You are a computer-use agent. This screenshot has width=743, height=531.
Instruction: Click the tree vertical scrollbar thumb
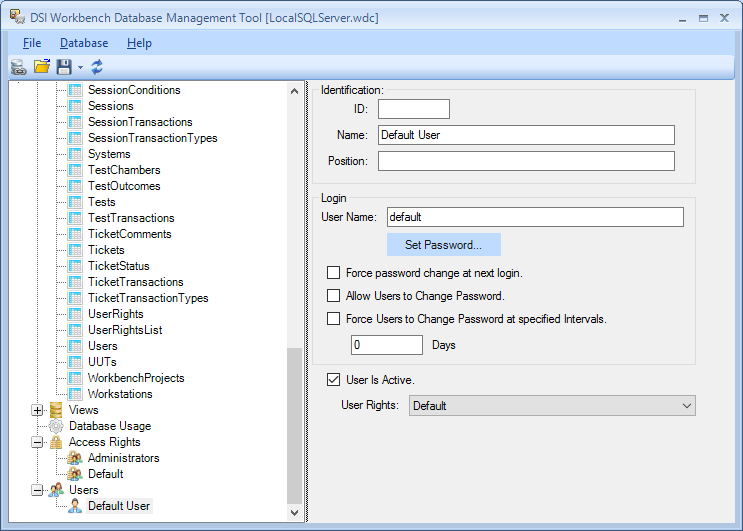tap(294, 426)
